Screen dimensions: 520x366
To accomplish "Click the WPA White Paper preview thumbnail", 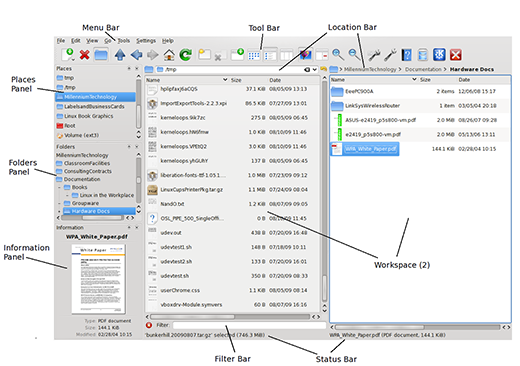I will point(99,279).
